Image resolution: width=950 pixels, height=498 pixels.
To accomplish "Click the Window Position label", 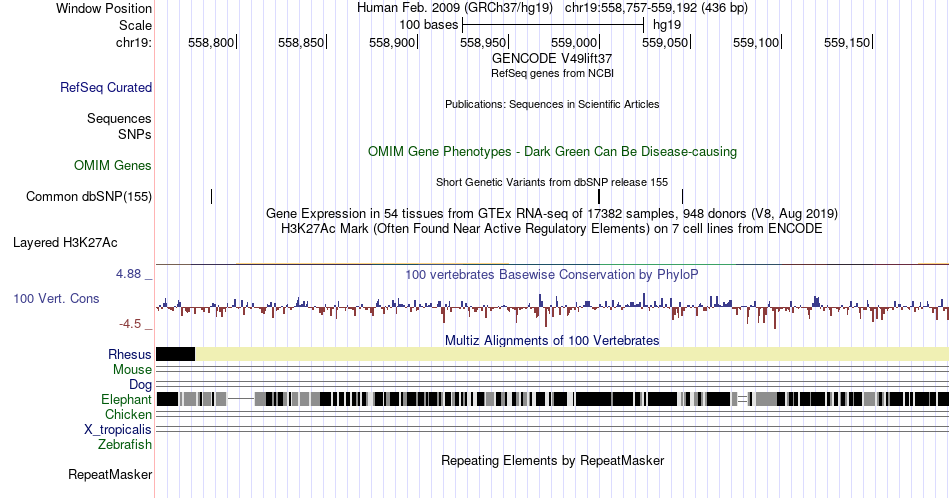I will 104,8.
